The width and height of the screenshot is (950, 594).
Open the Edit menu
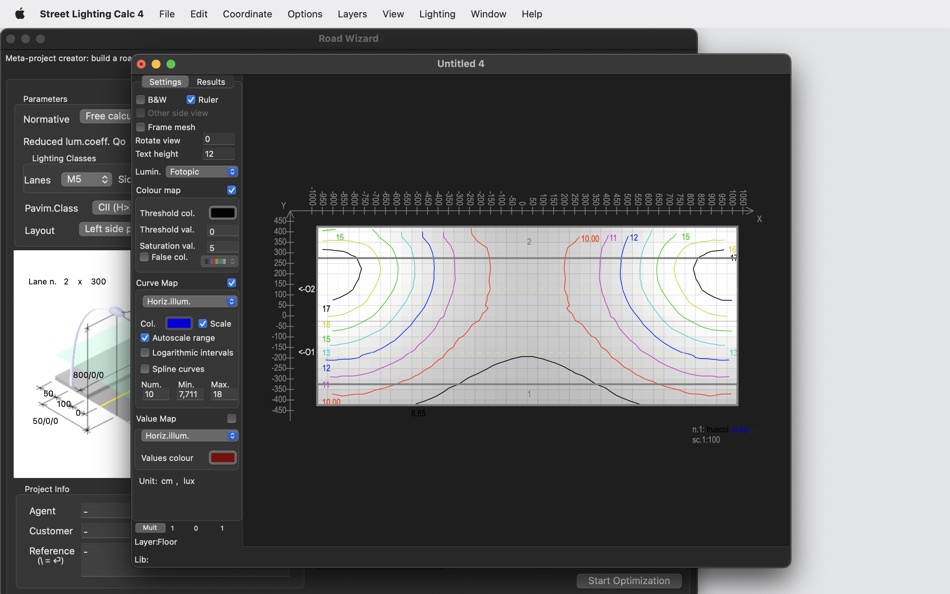click(199, 14)
